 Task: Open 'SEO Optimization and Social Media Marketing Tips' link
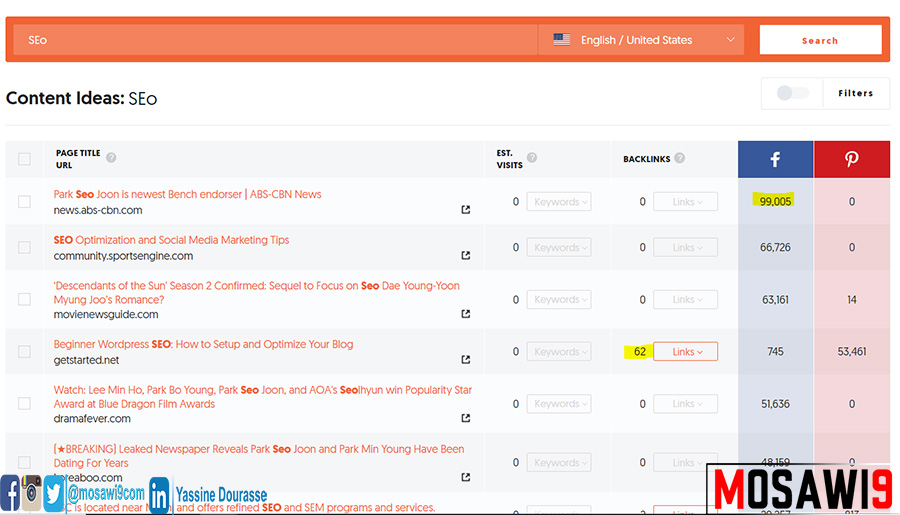tap(171, 240)
